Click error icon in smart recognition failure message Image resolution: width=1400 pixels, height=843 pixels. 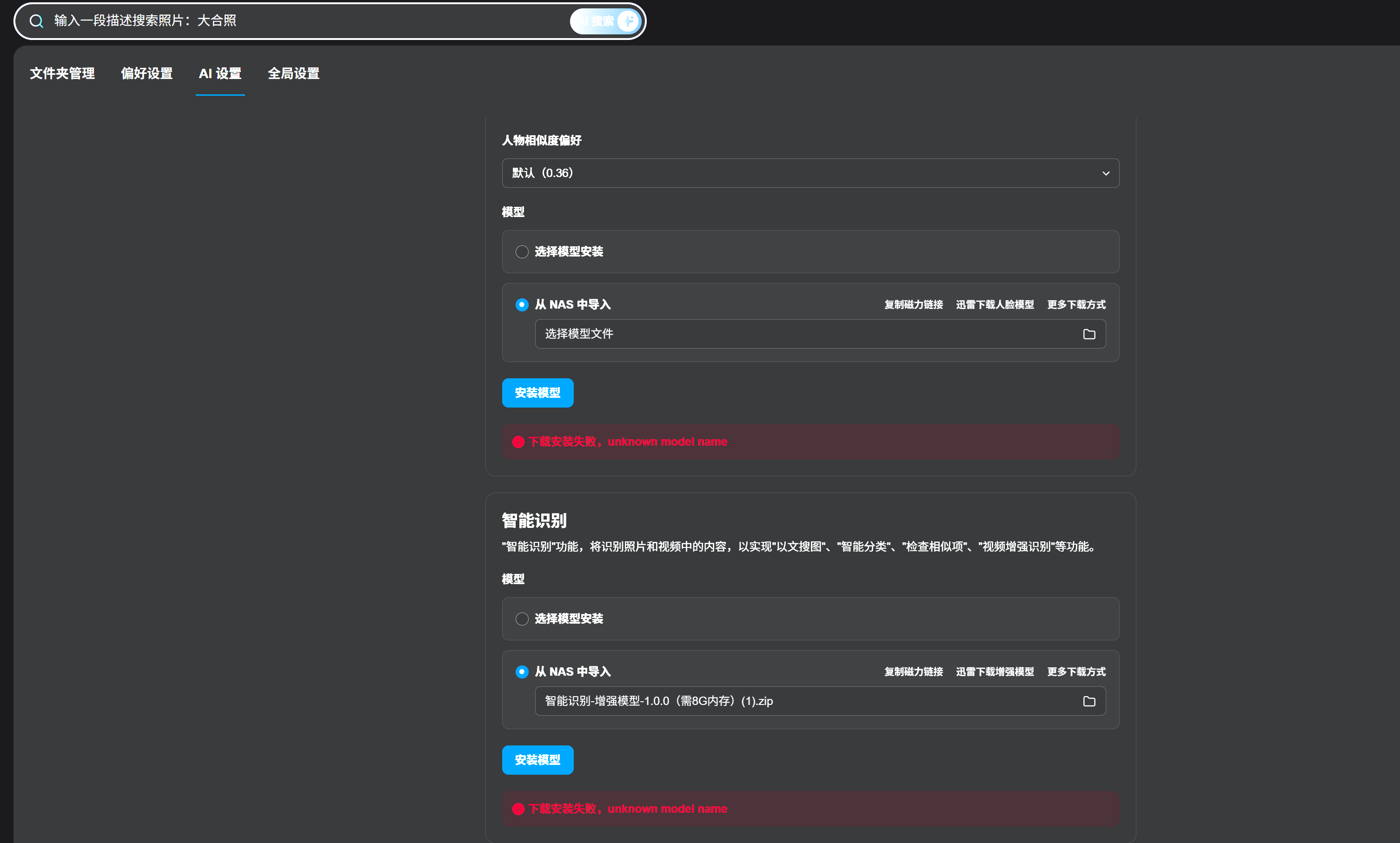point(518,809)
